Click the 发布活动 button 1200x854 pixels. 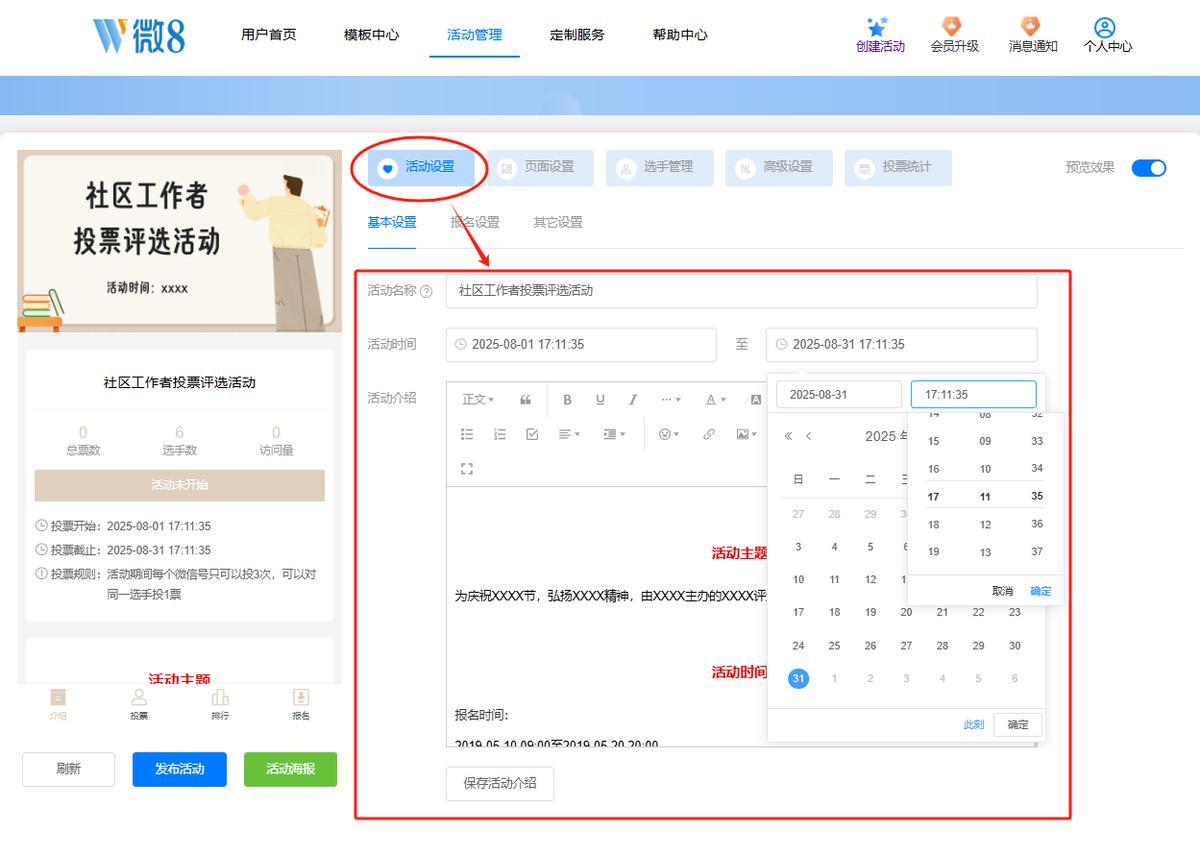(x=180, y=769)
